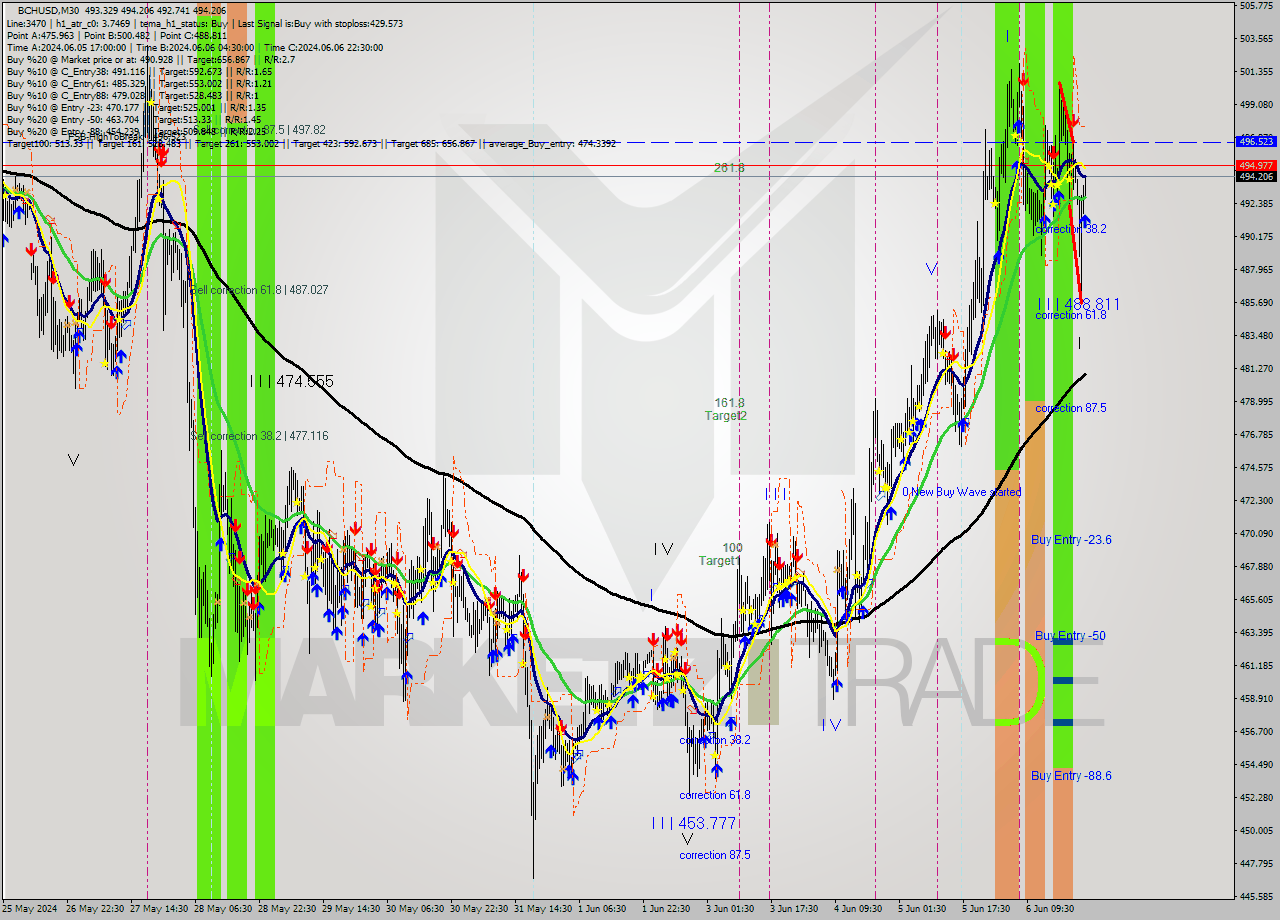Click the '31 May 14:30' time label
The height and width of the screenshot is (920, 1280).
544,909
